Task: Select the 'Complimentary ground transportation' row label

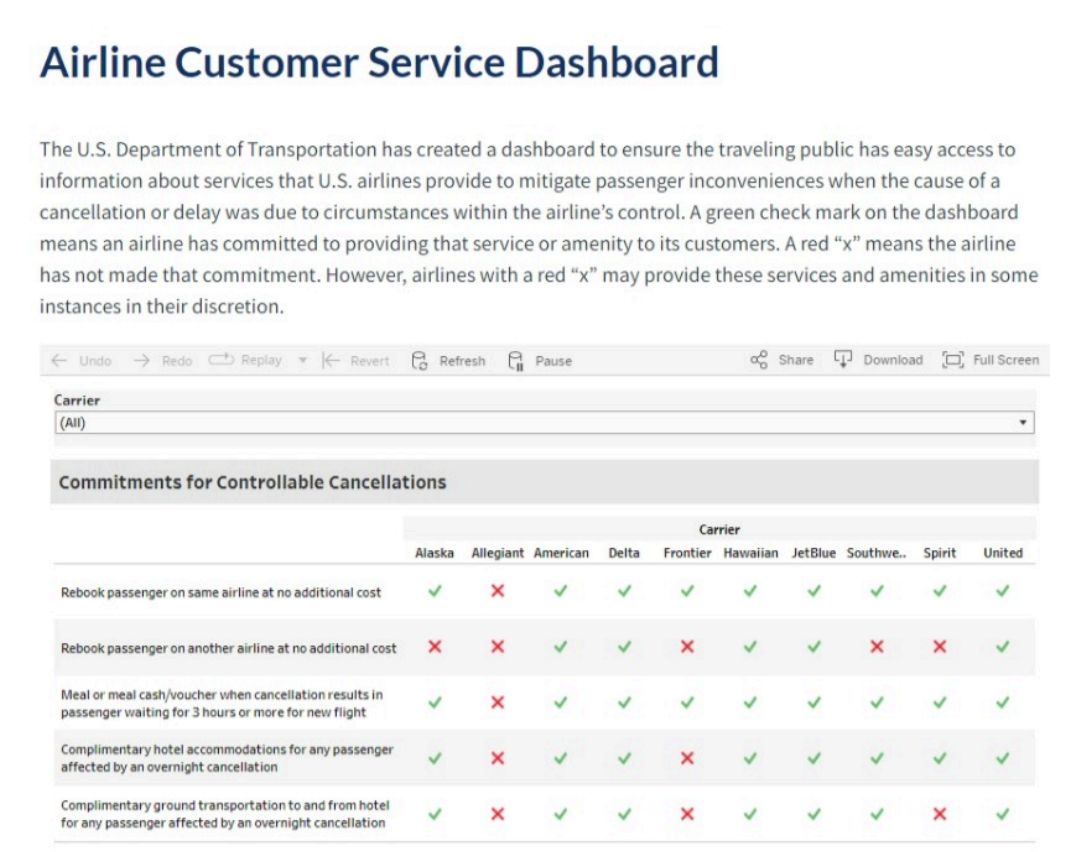Action: 225,814
